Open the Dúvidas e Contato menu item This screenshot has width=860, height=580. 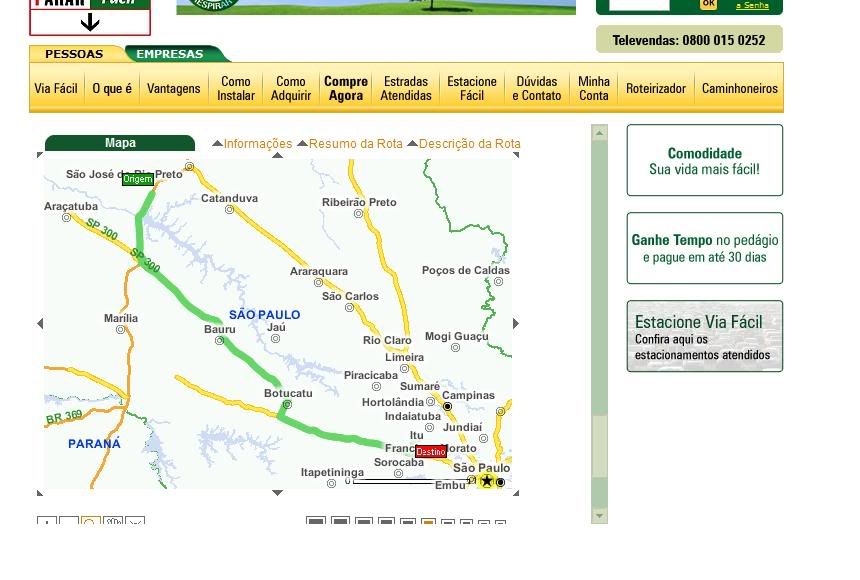coord(537,88)
